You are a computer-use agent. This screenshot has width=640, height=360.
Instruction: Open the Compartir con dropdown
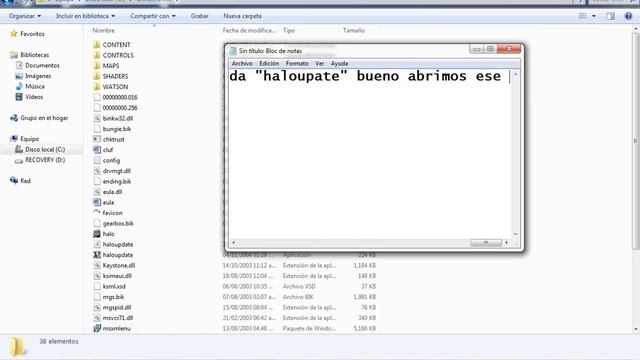coord(153,16)
